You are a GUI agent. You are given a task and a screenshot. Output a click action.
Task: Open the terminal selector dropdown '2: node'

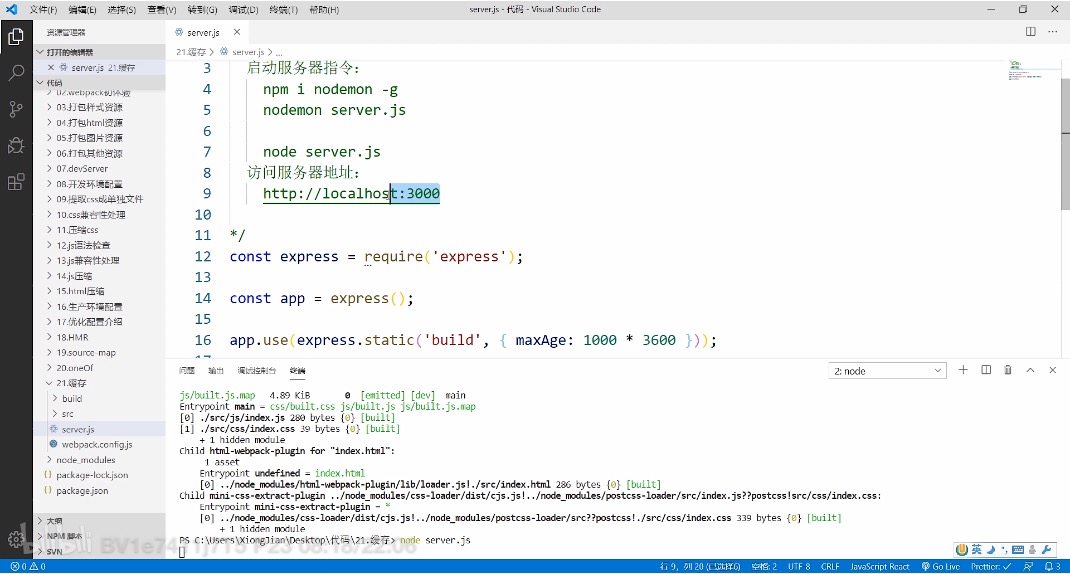click(887, 371)
